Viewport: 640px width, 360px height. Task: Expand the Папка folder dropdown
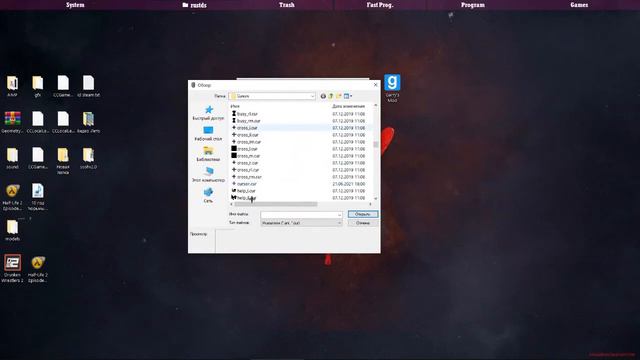point(313,96)
